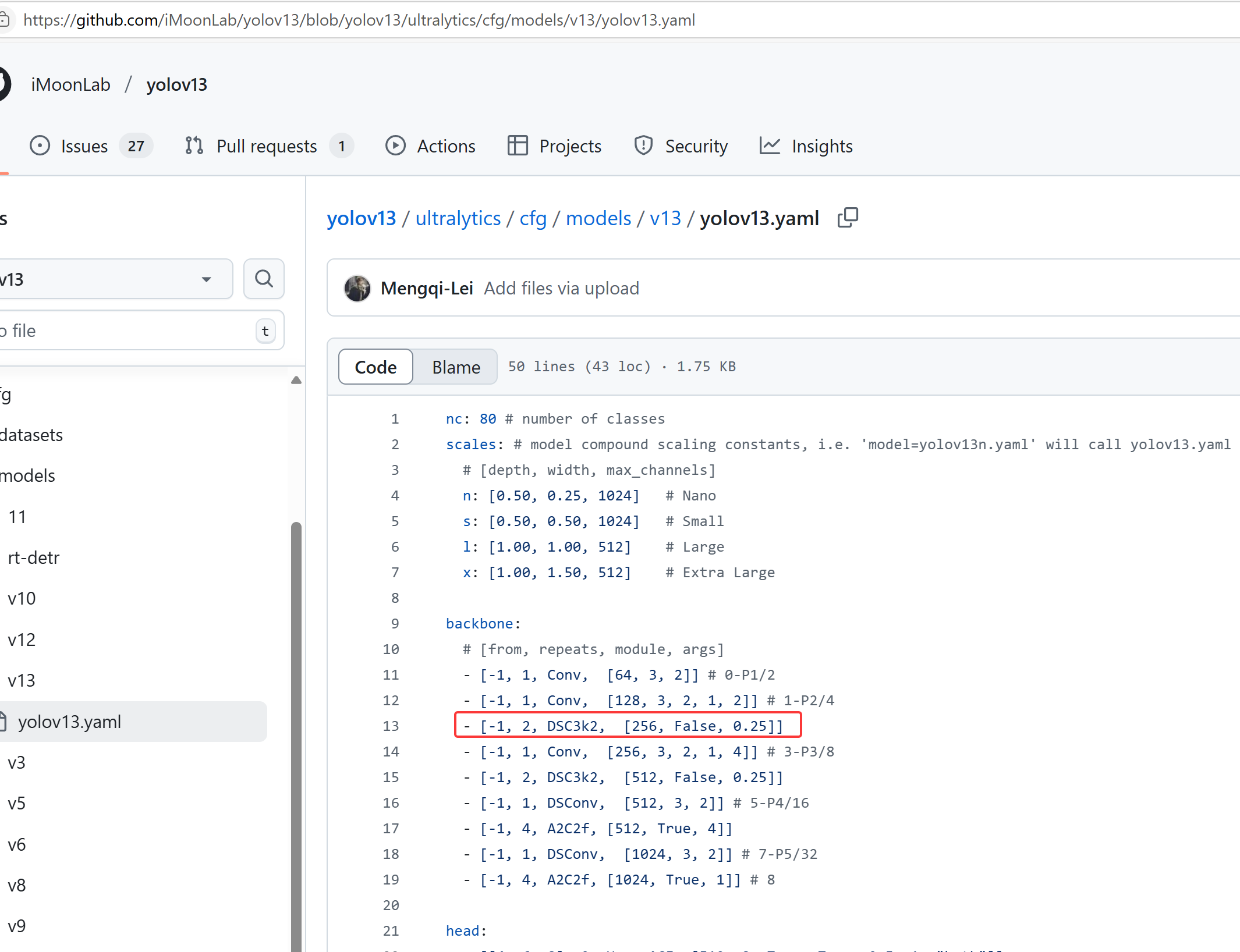Click the Projects table icon
Screen dimensions: 1240x952
(518, 145)
